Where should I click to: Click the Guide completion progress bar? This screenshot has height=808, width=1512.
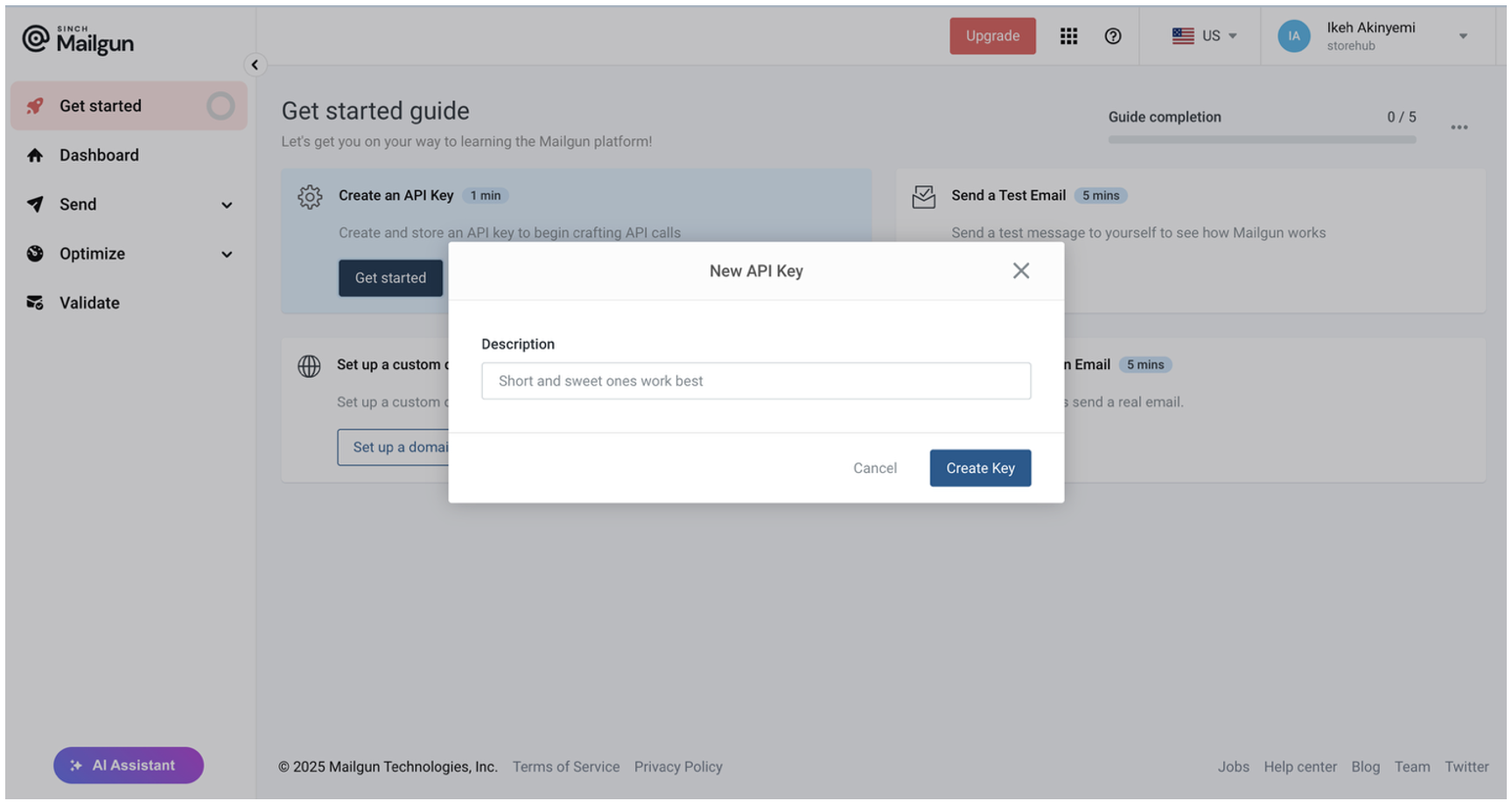coord(1262,140)
